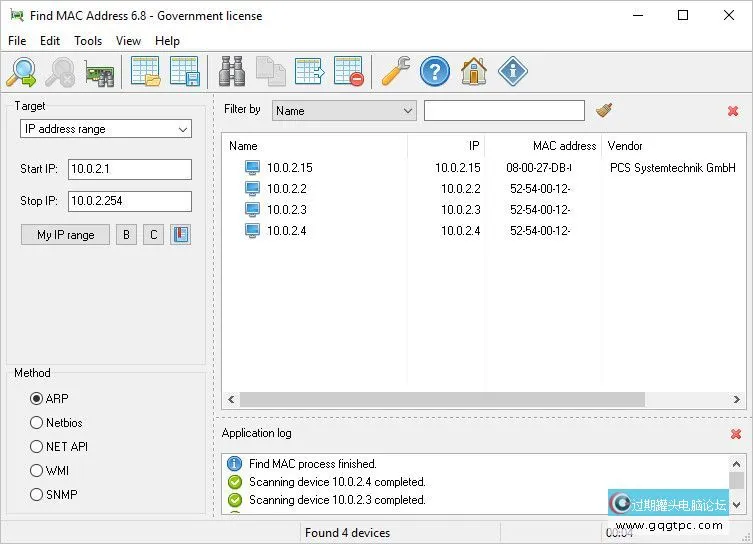Open the View menu
Screen dimensions: 753x544
[128, 41]
